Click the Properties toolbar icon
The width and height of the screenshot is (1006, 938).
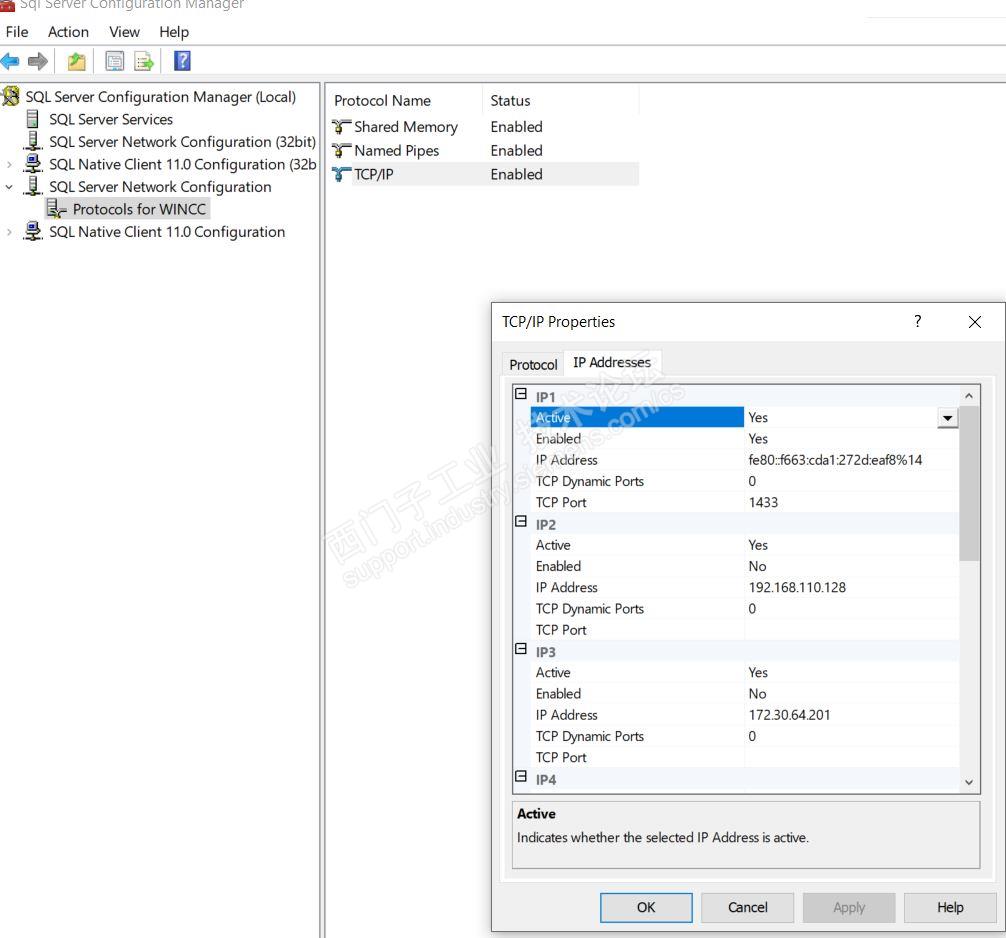(115, 62)
